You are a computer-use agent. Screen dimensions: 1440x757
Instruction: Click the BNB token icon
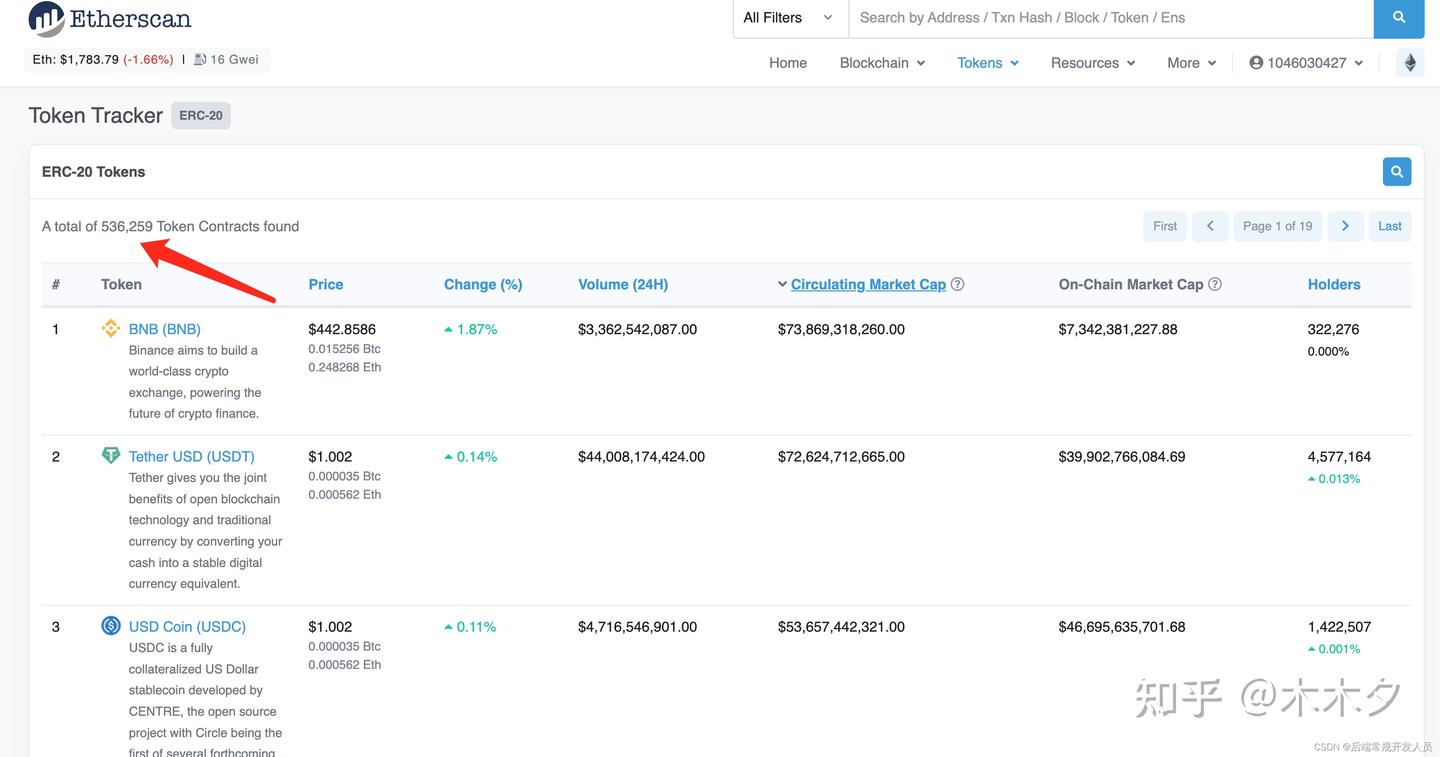point(110,327)
